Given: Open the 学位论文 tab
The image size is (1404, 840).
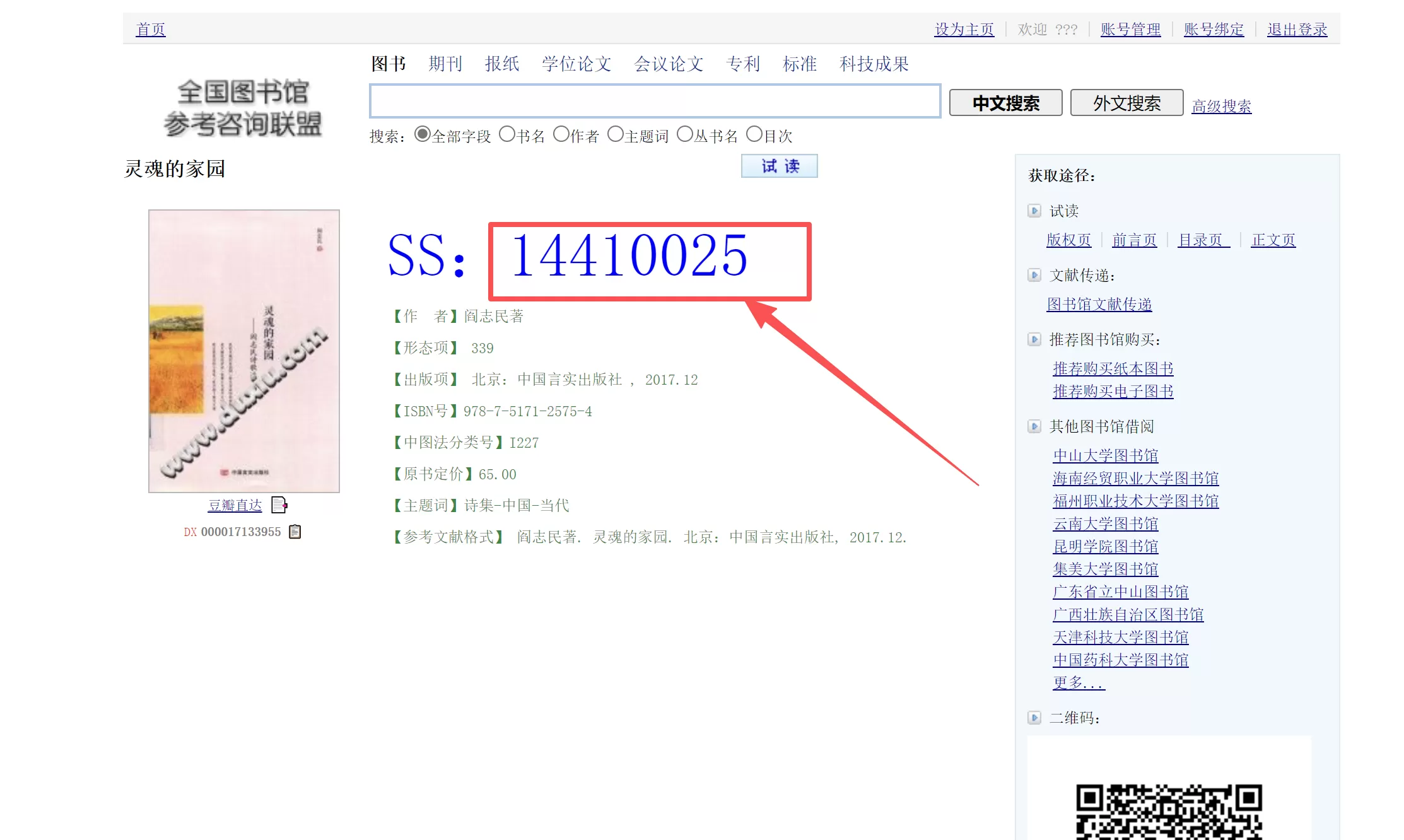Looking at the screenshot, I should (x=576, y=64).
